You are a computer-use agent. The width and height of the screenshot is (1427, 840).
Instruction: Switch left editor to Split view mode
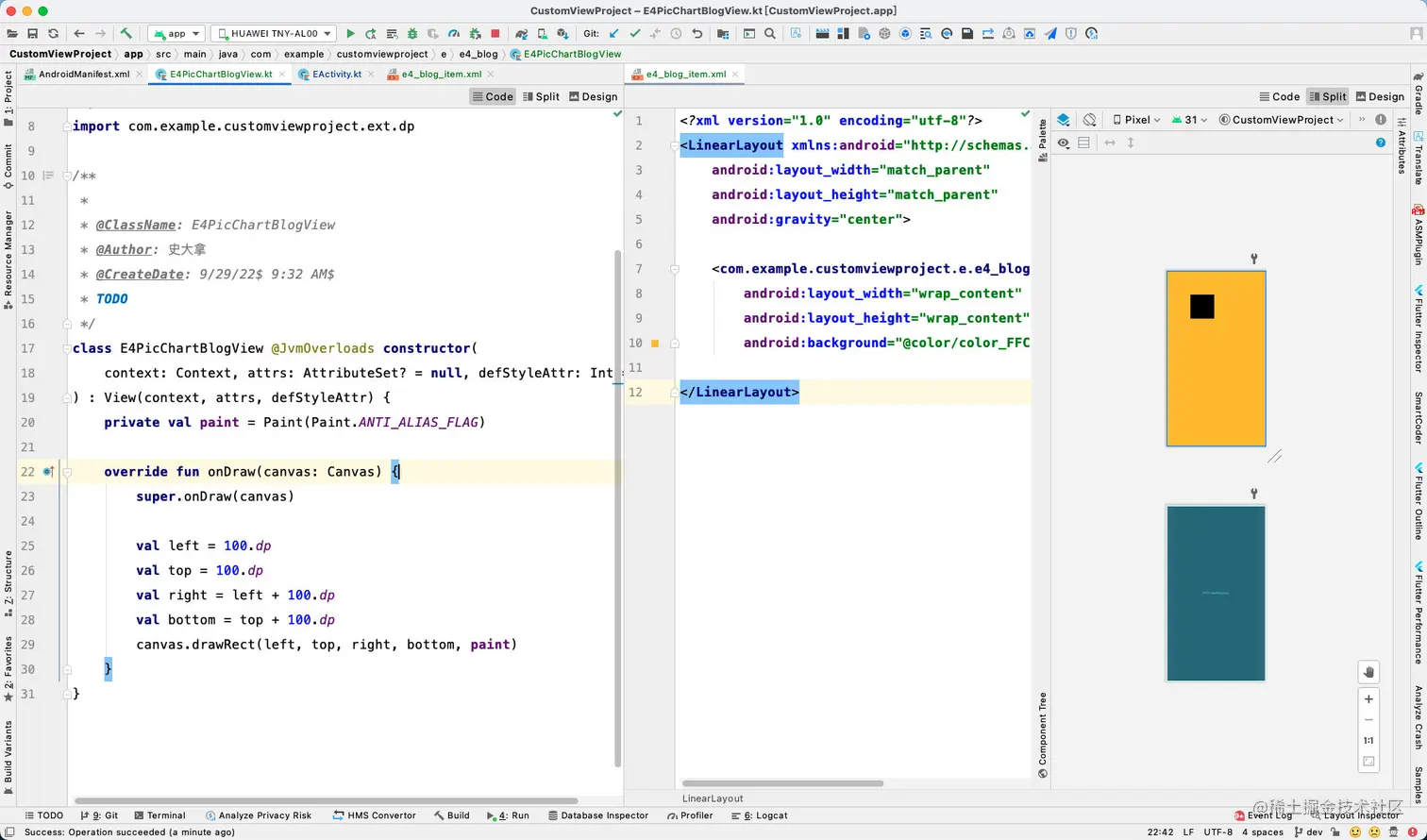(x=541, y=96)
